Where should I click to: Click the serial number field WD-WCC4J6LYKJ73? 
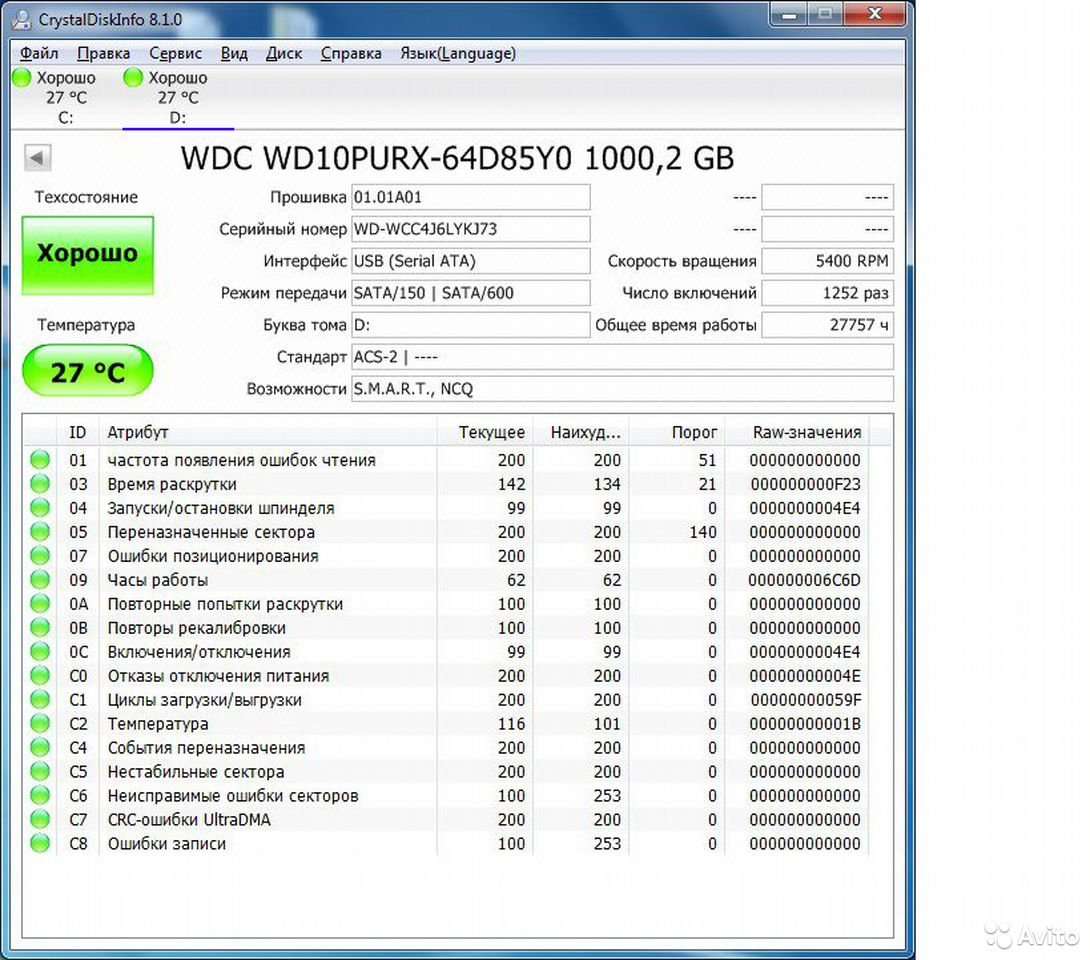coord(471,229)
